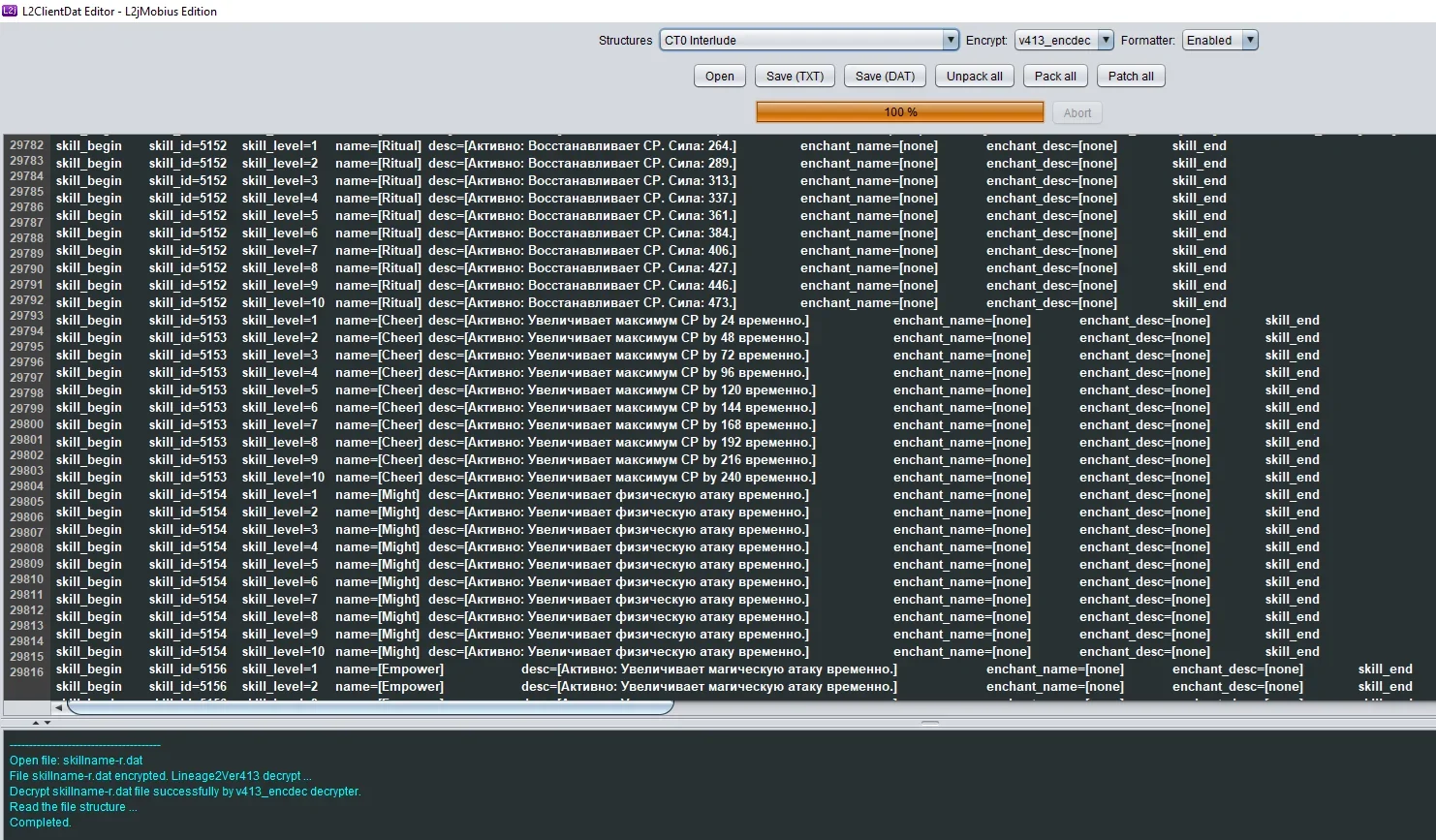This screenshot has width=1436, height=840.
Task: Click the Cheer description with CP by 120
Action: click(622, 390)
